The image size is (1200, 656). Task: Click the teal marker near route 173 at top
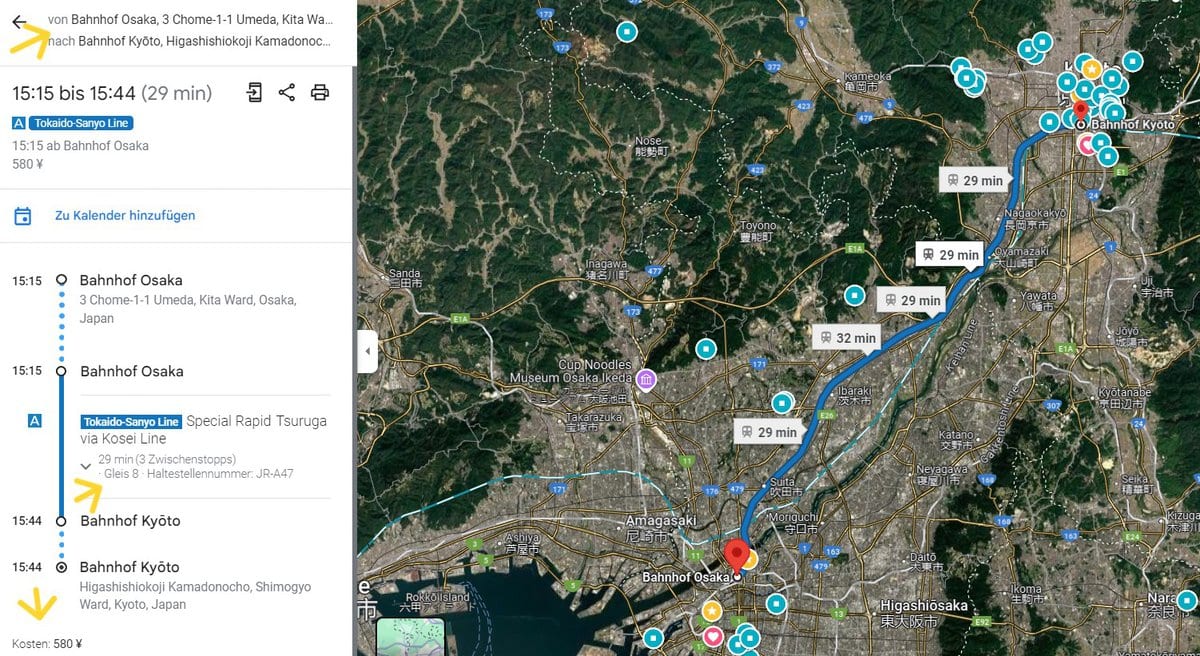(x=627, y=32)
